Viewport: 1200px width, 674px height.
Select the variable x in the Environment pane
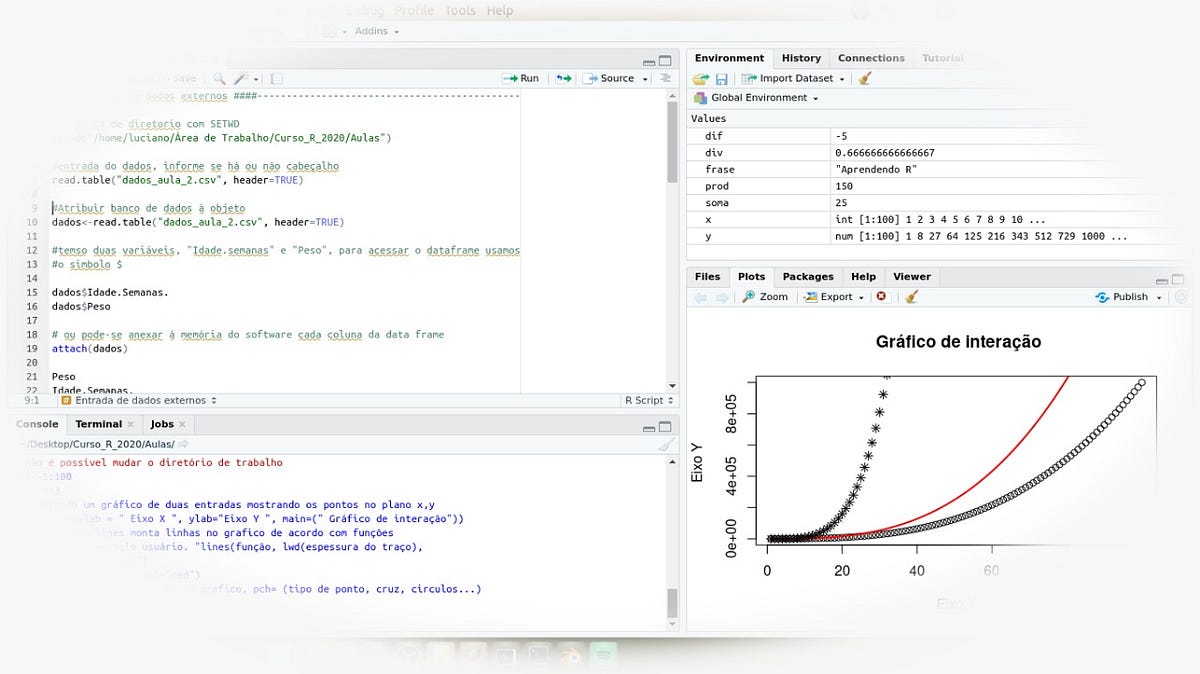coord(710,219)
